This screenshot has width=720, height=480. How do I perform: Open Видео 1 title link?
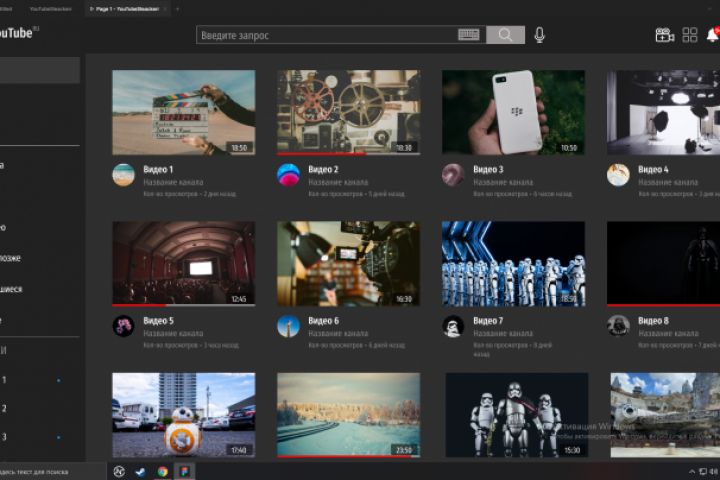(158, 169)
